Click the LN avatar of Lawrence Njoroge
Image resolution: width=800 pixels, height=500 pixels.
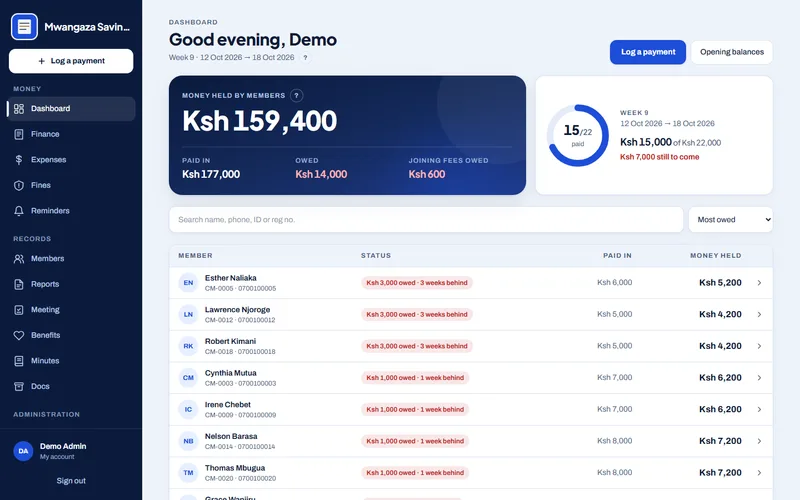pos(188,314)
